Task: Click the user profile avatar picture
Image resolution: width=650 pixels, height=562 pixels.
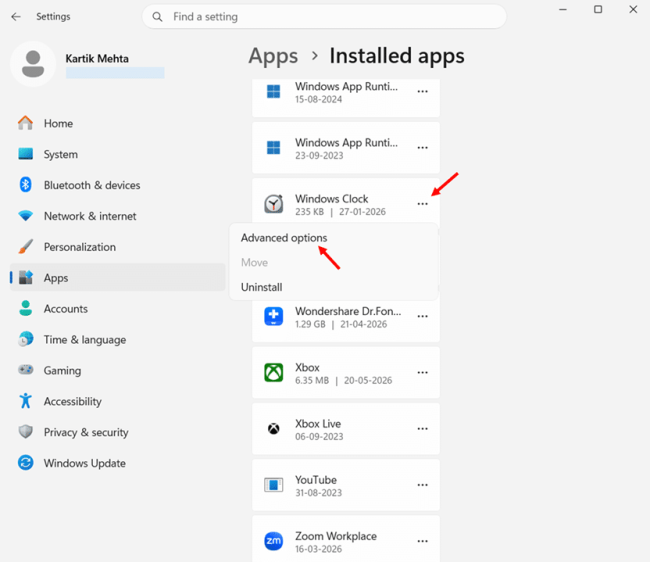Action: (33, 63)
